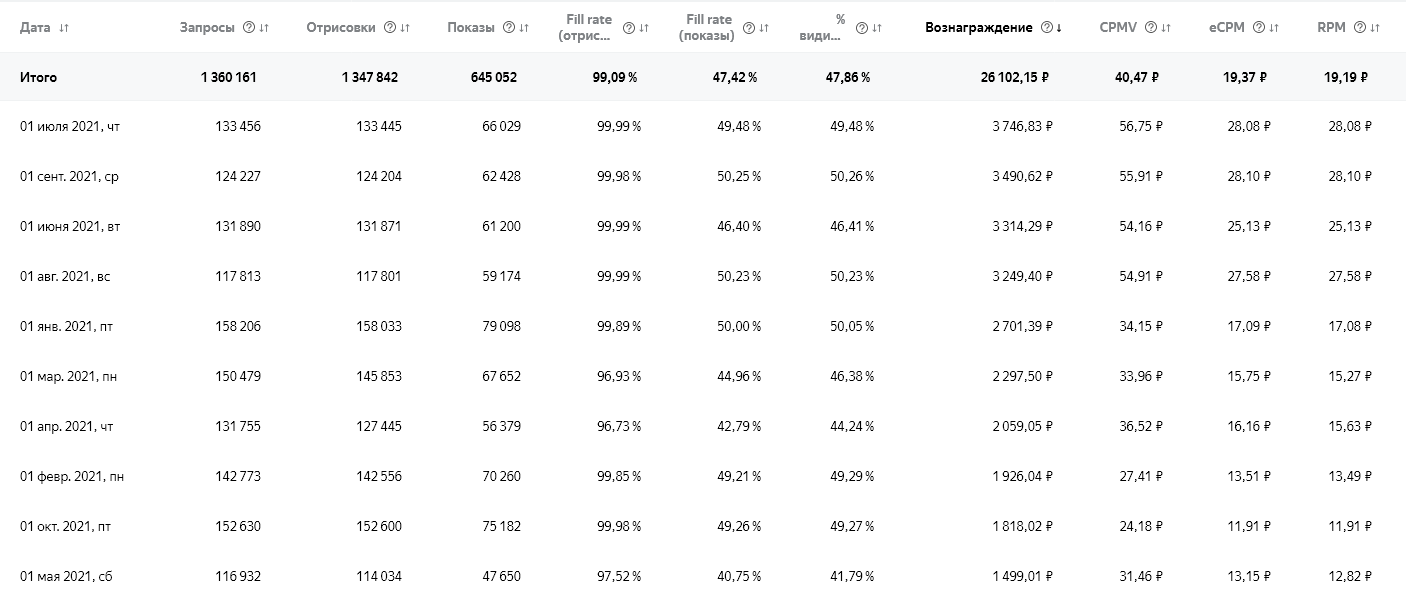Click the CPMV column header label

pyautogui.click(x=1119, y=28)
